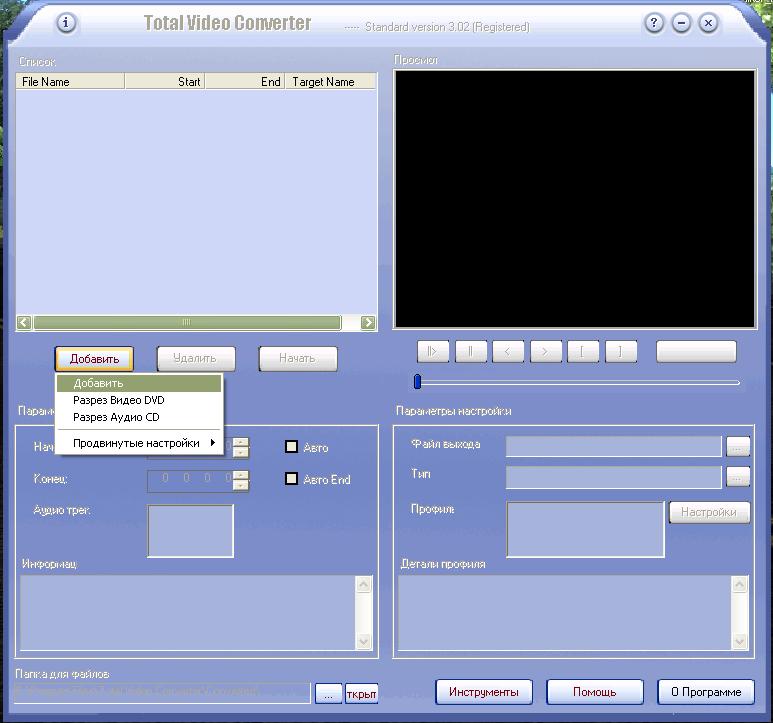Decrement the start time stepper down arrow
773x723 pixels.
click(241, 452)
